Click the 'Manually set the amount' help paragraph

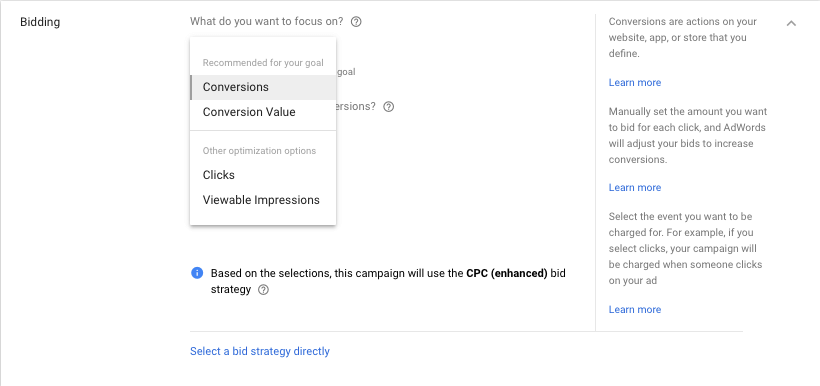pos(688,135)
